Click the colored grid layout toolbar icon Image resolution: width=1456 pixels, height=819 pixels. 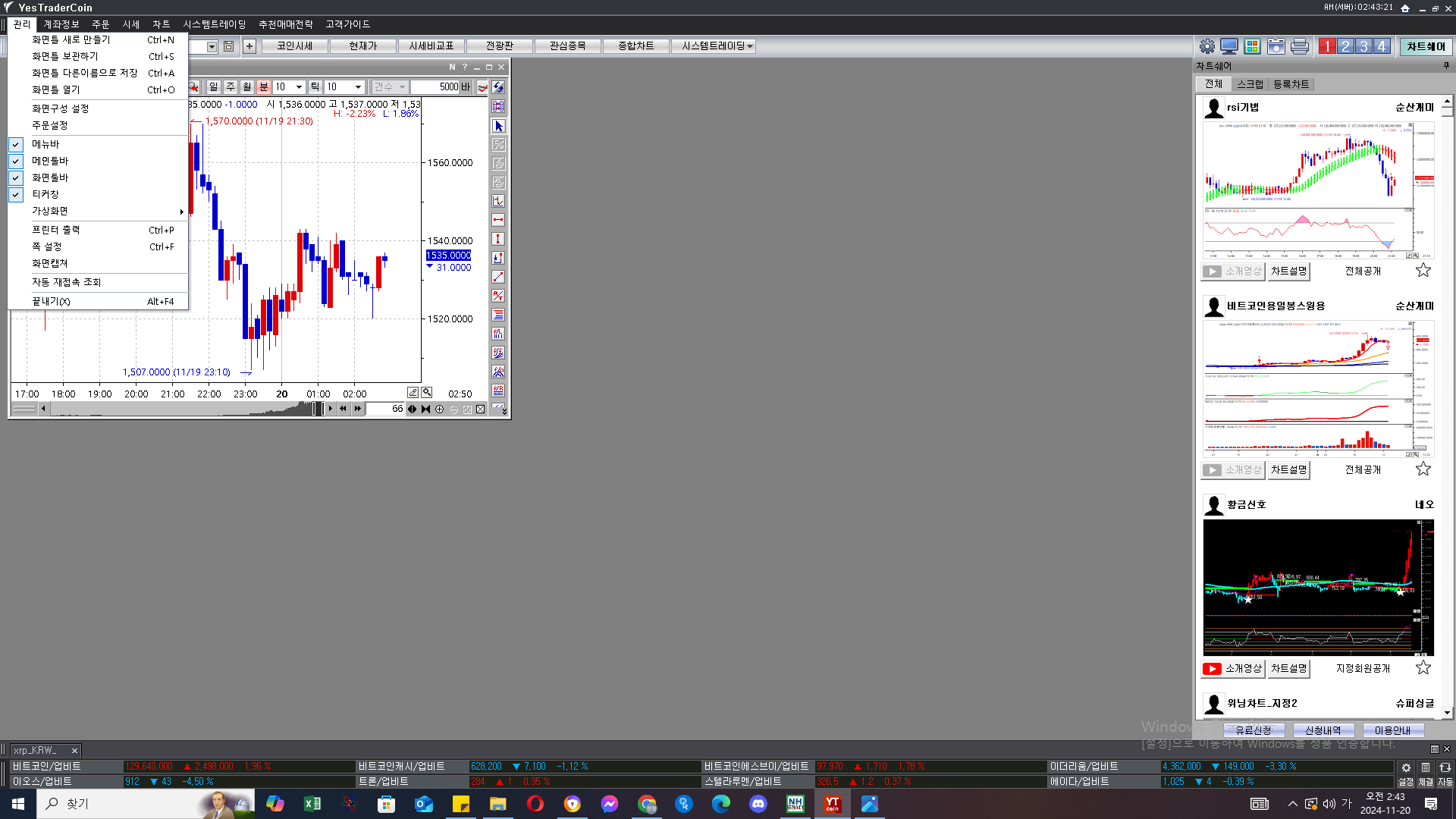(x=1252, y=46)
